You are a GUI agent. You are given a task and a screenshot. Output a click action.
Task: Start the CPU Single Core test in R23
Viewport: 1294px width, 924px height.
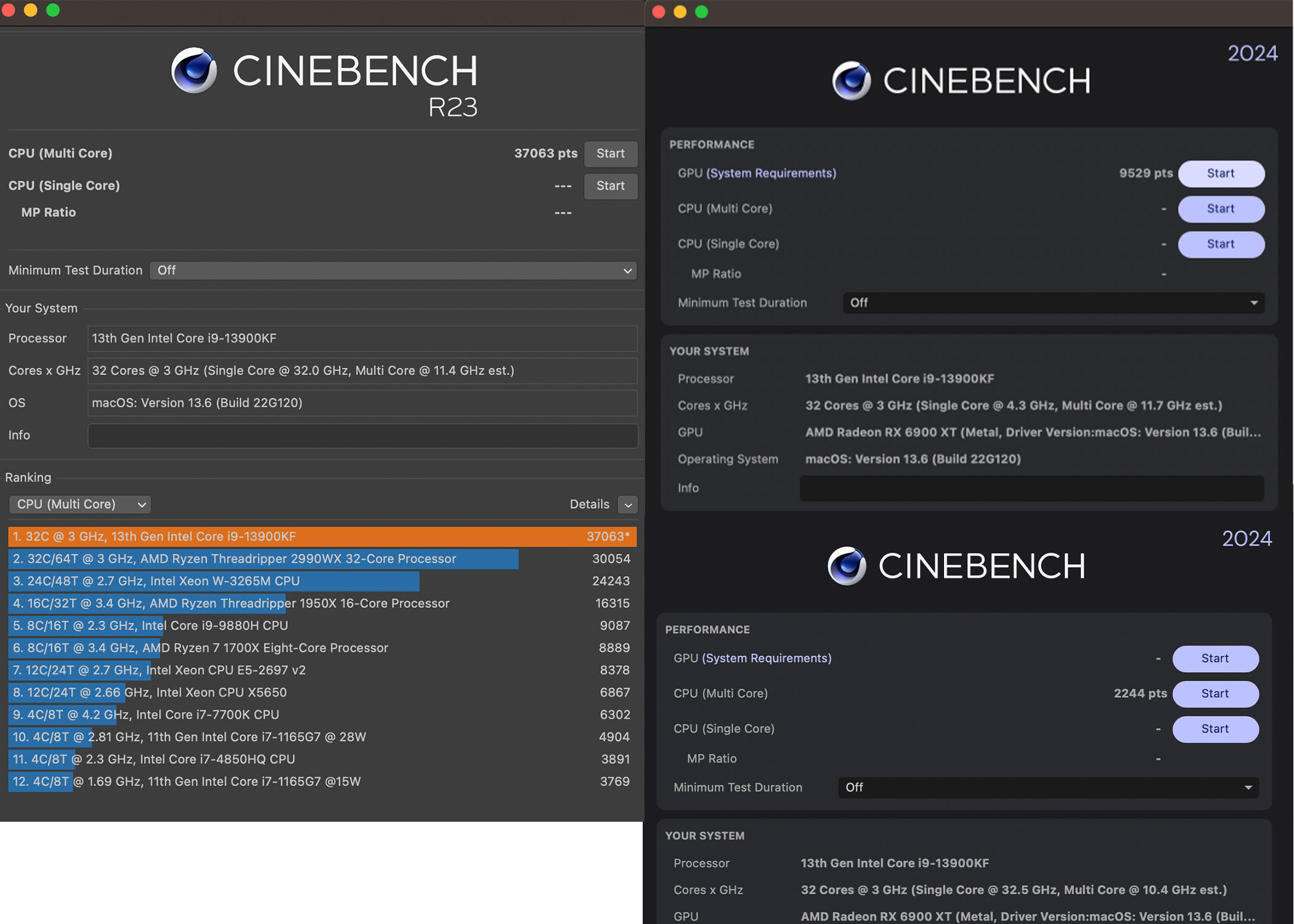(610, 185)
